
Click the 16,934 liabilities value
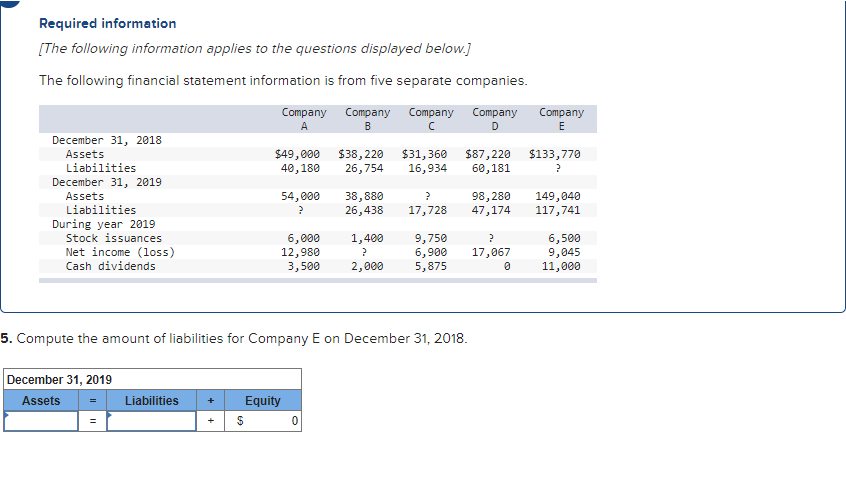(x=427, y=168)
